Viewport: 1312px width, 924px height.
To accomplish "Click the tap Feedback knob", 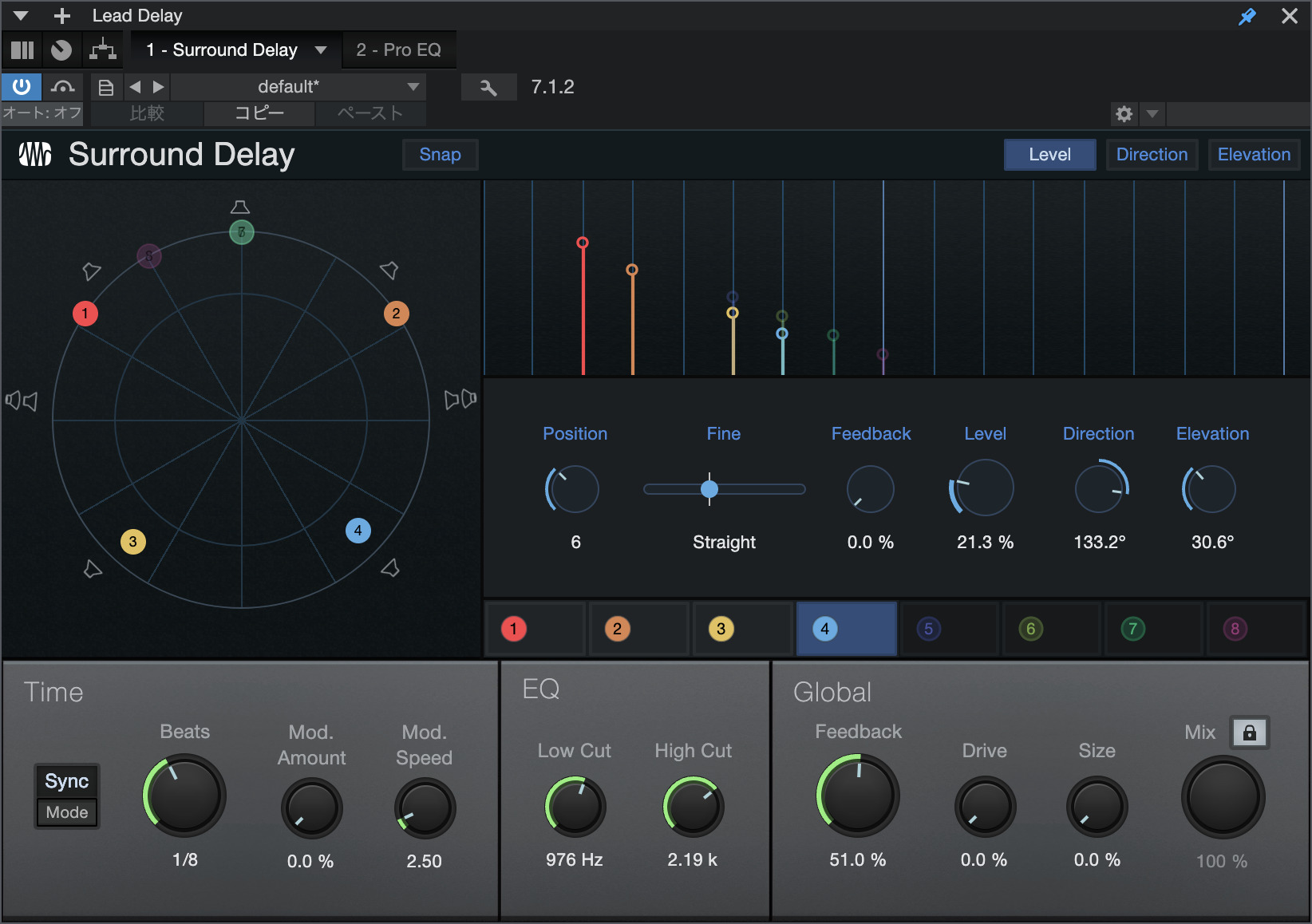I will click(871, 489).
